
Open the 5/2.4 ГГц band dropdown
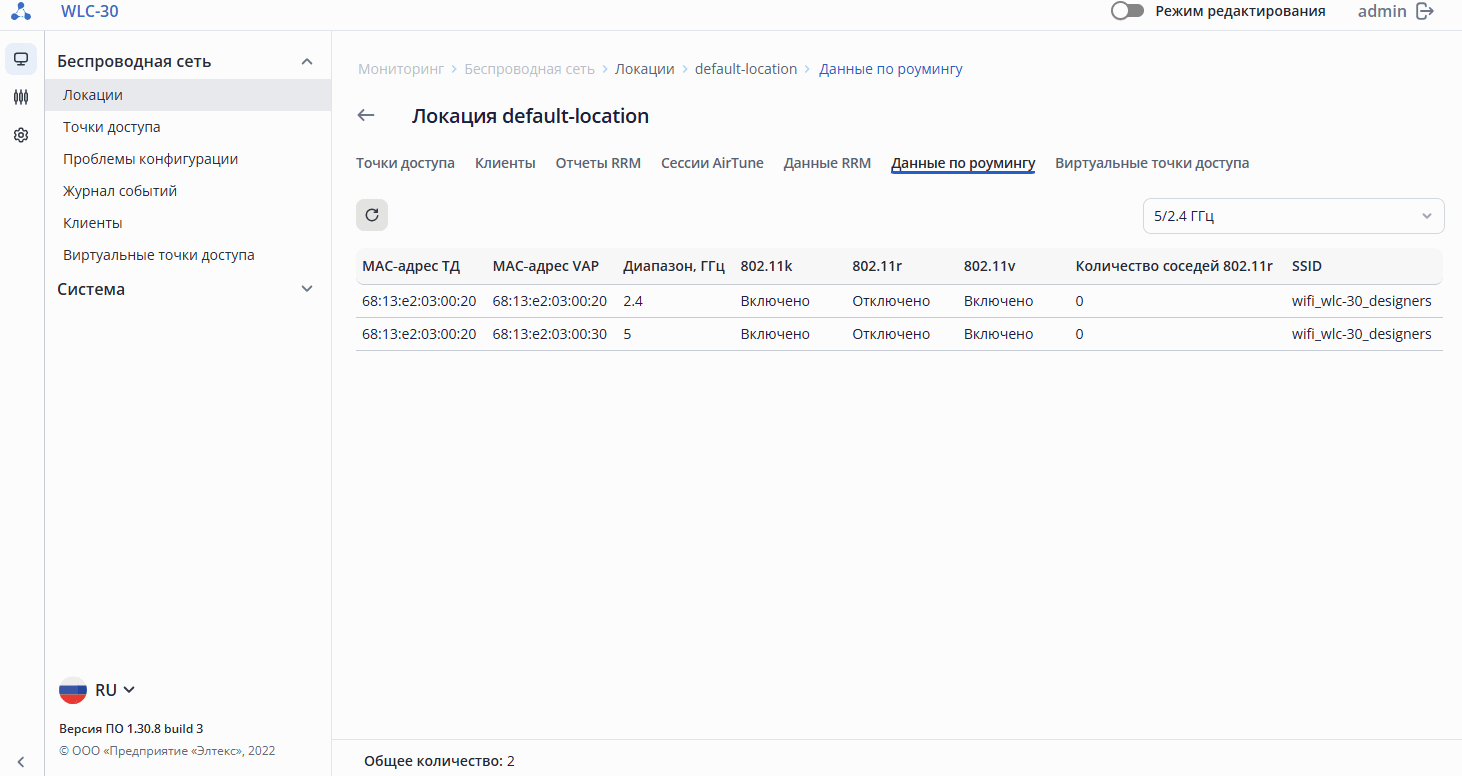pos(1293,216)
